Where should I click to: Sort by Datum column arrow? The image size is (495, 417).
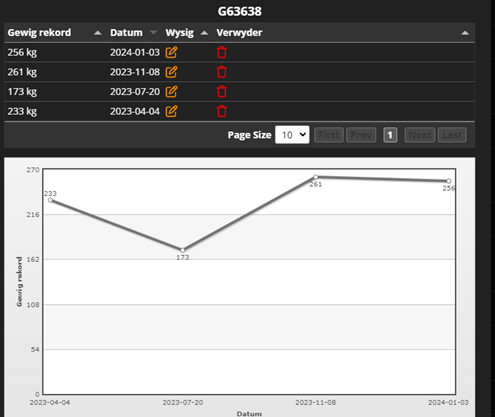[x=153, y=32]
